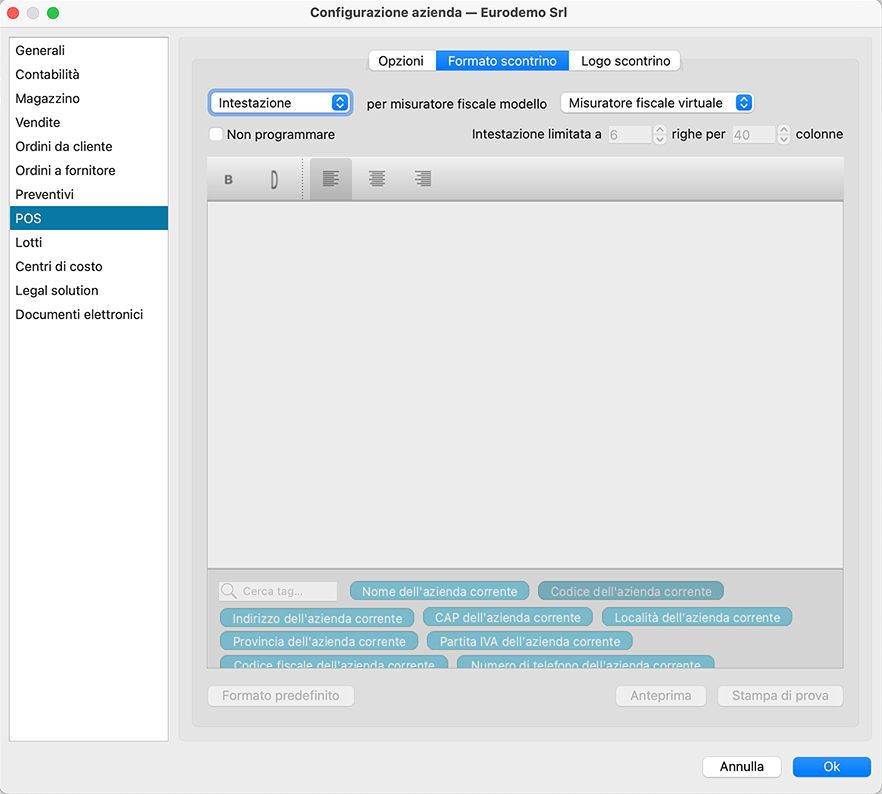Click the colonne count stepper
882x794 pixels.
783,134
